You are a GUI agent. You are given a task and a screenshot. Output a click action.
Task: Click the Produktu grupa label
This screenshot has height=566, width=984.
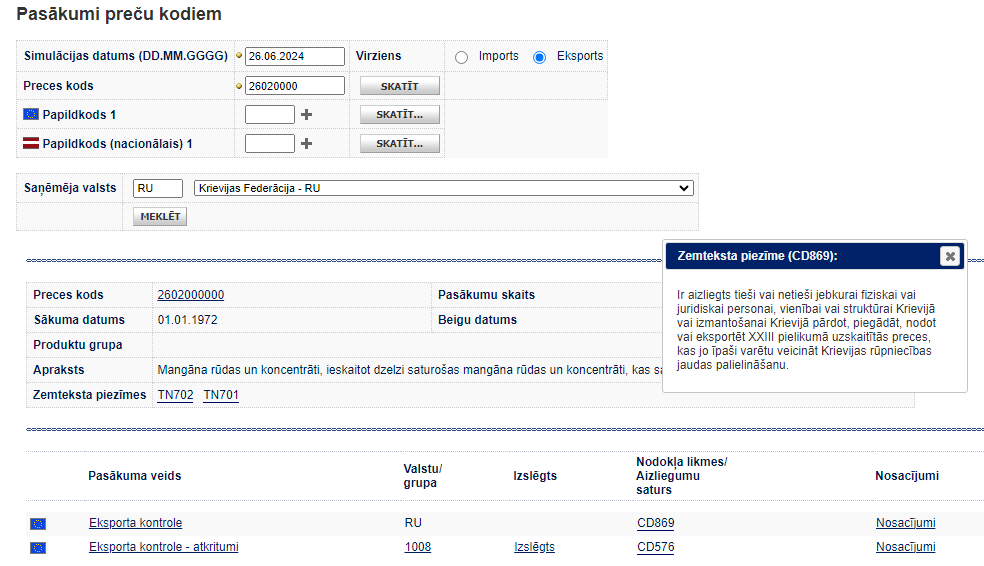point(78,345)
